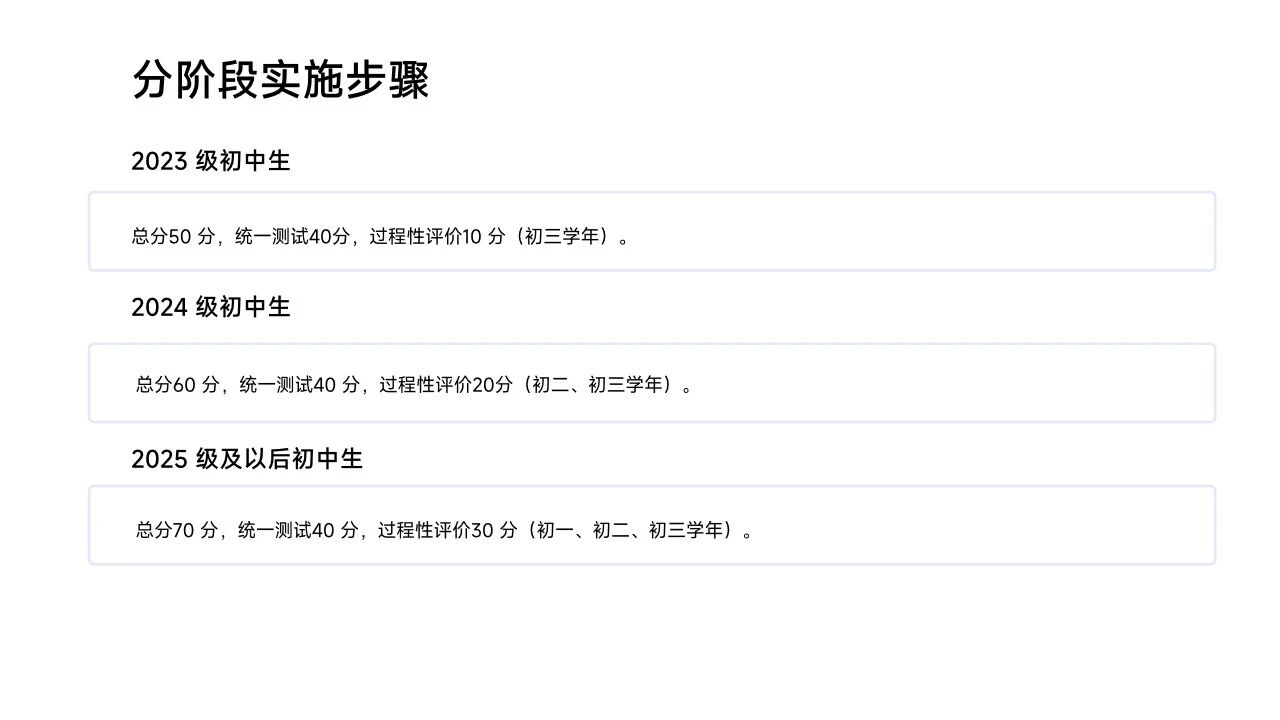
Task: Select the bordered card under 2025 级及以后初中生
Action: [x=652, y=525]
